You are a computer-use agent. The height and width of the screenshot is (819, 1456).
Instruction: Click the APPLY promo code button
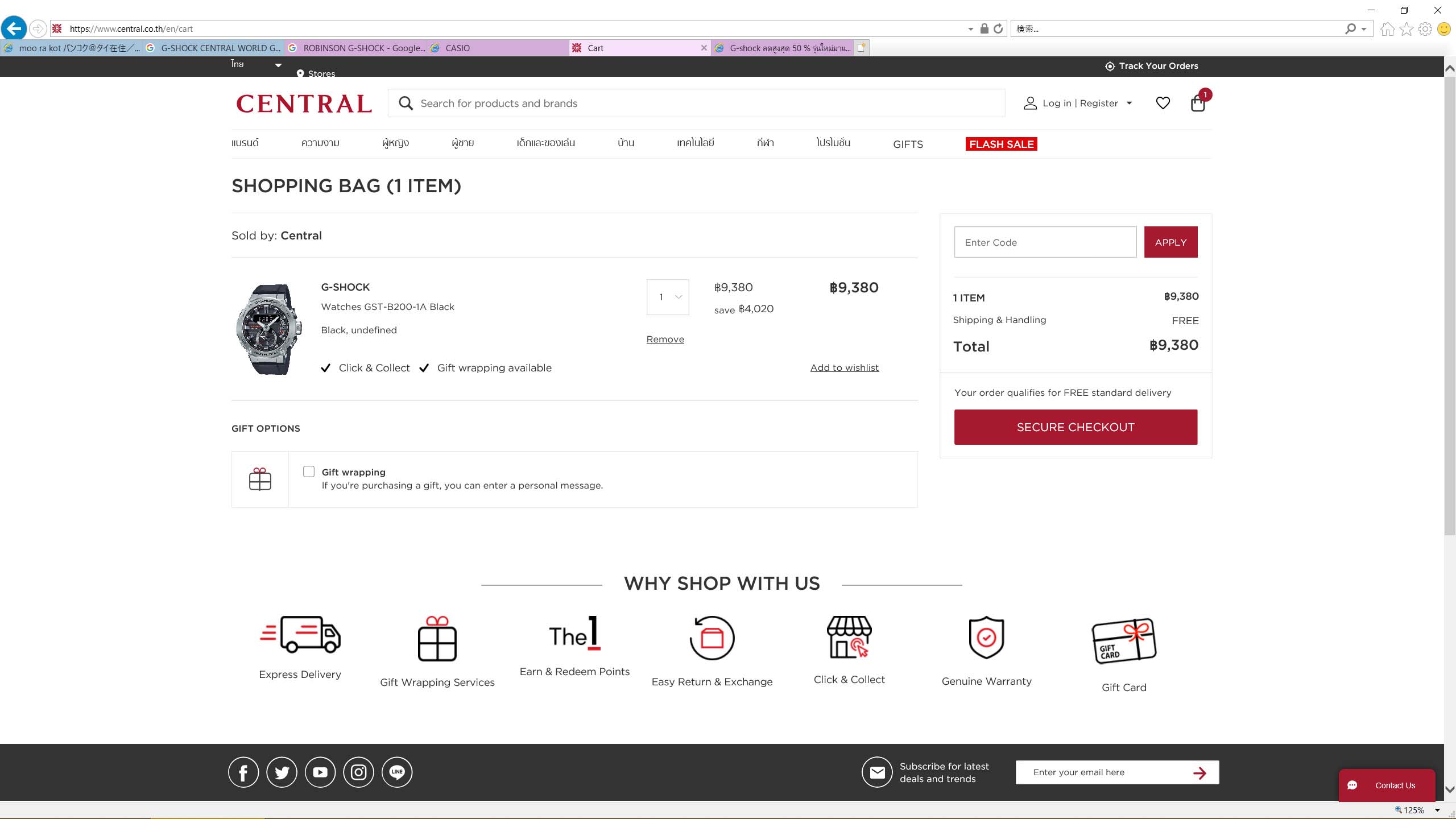(1170, 242)
